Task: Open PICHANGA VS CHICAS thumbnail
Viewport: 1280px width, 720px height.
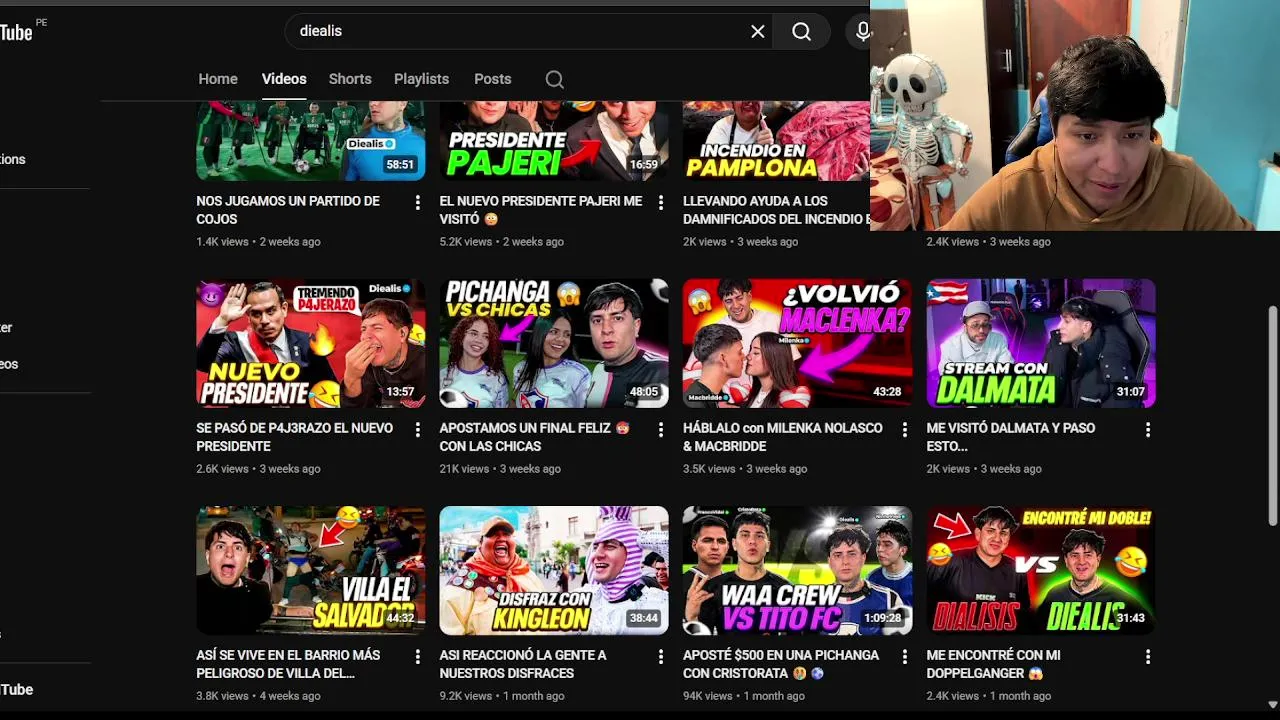Action: click(x=554, y=343)
